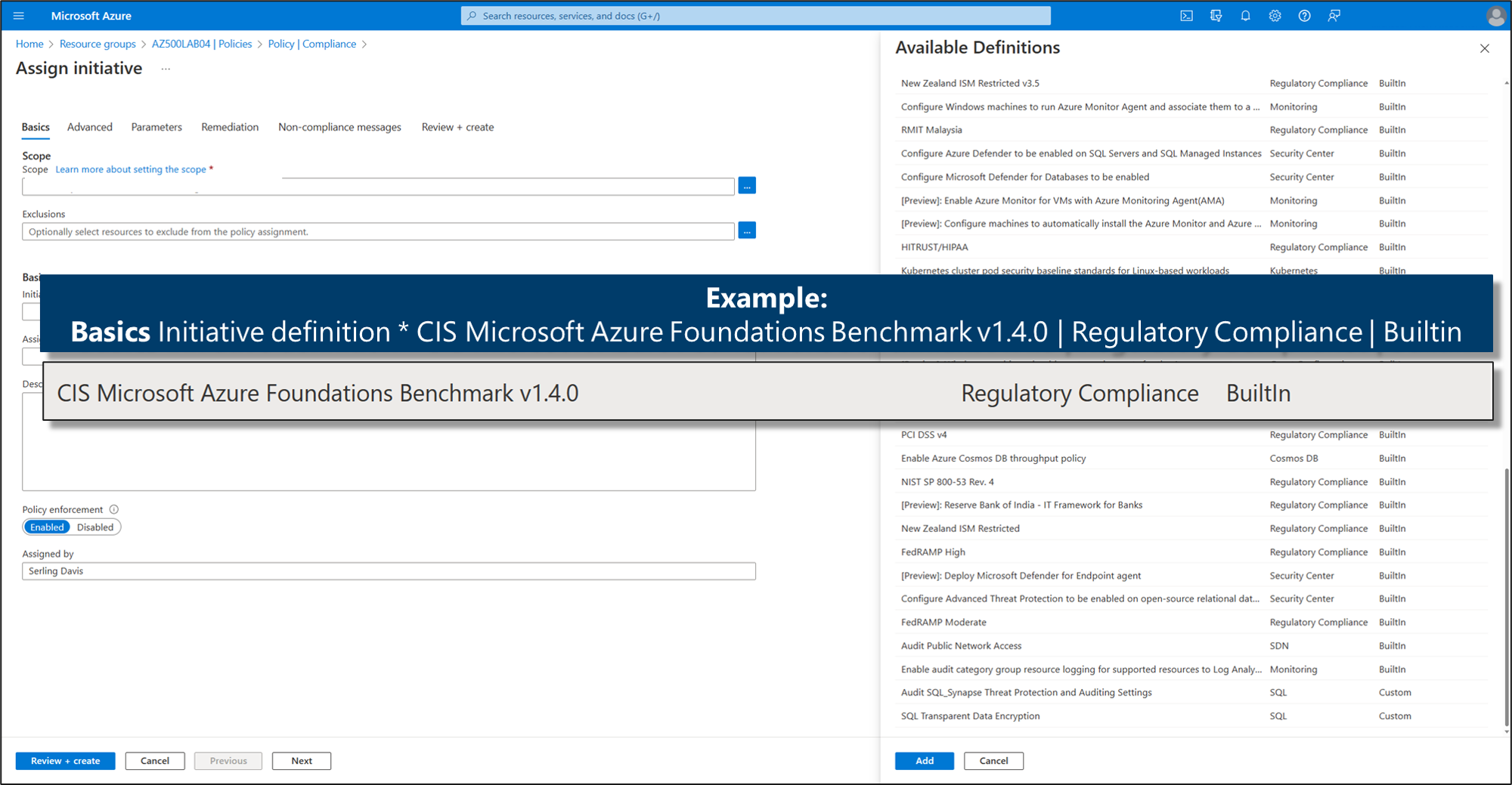Click the Available Definitions list scrollbar
This screenshot has width=1512, height=785.
[x=1507, y=597]
